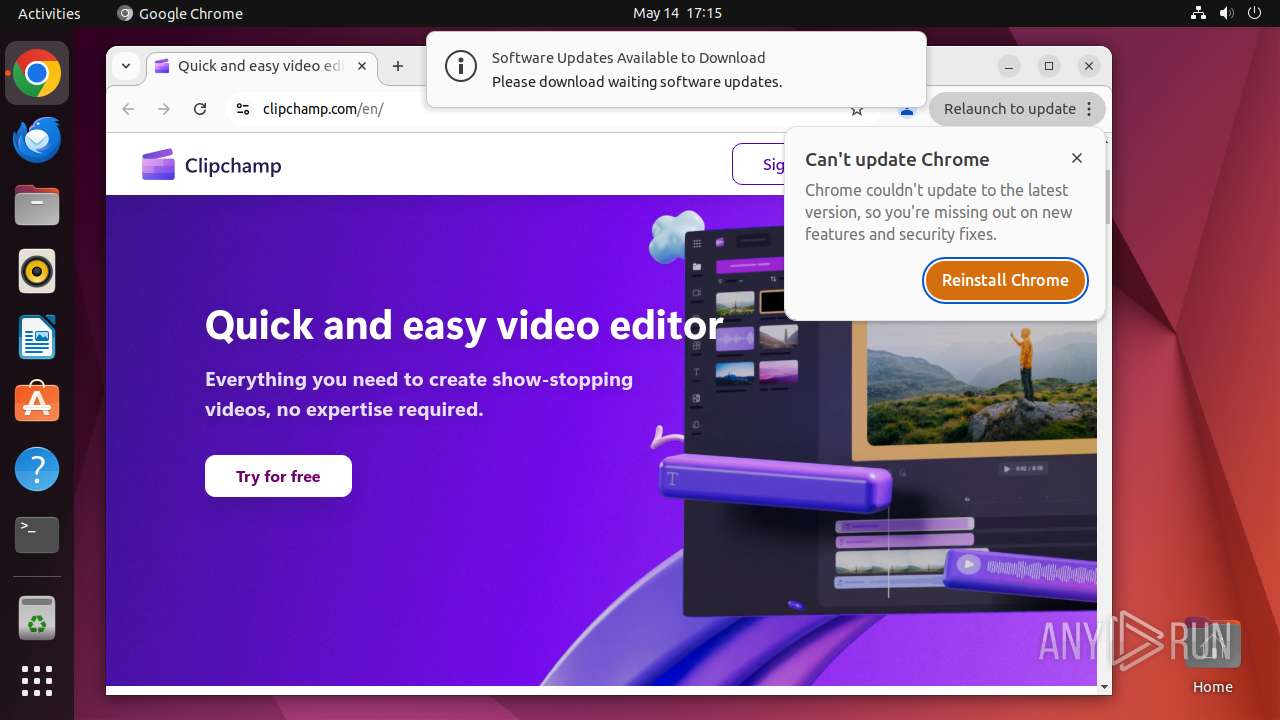Open the Google Chrome app menu in top bar
Image resolution: width=1280 pixels, height=720 pixels.
coord(180,13)
